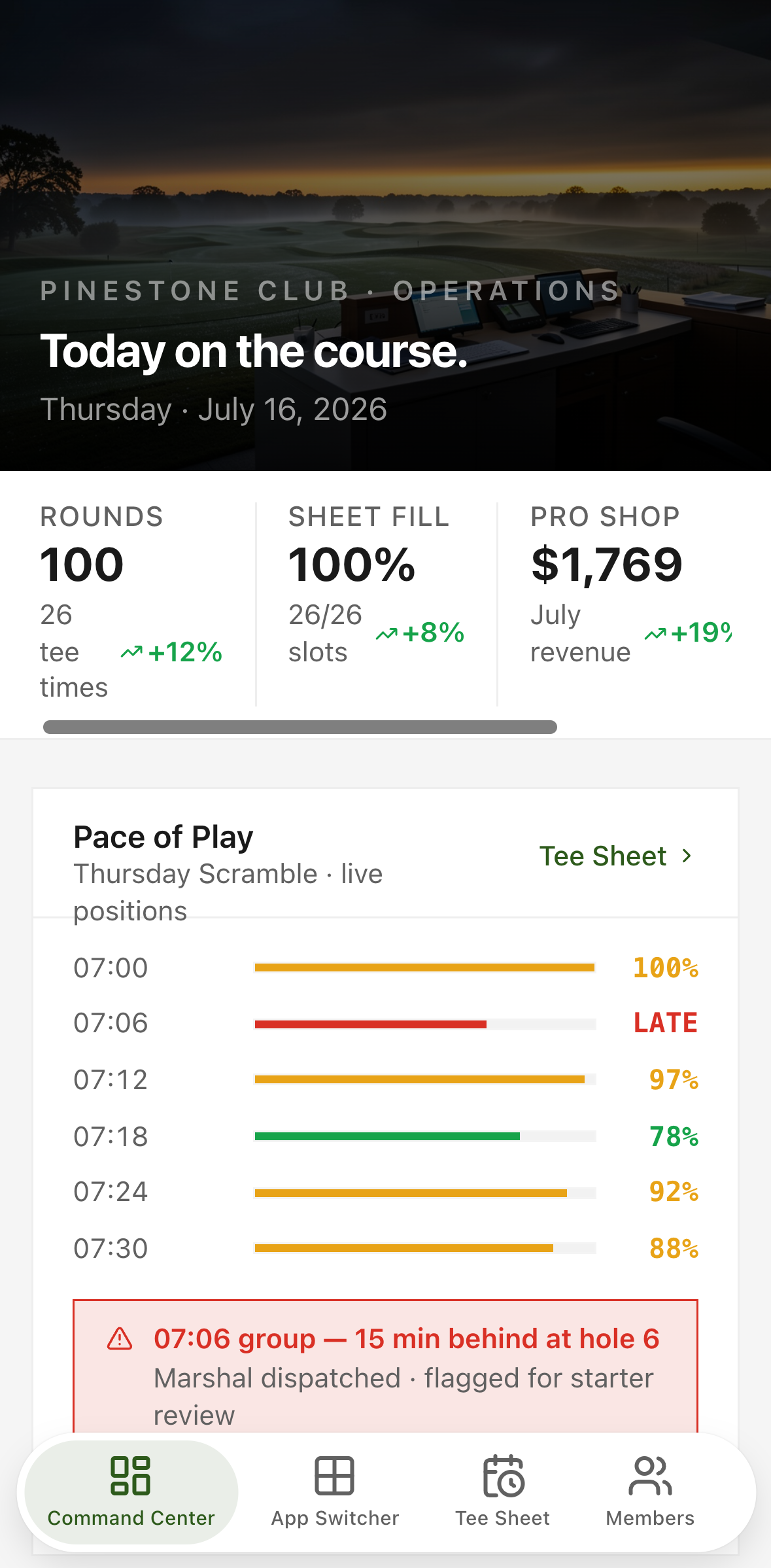This screenshot has width=771, height=1568.
Task: Open the 07:06 group behind alert
Action: click(385, 1366)
